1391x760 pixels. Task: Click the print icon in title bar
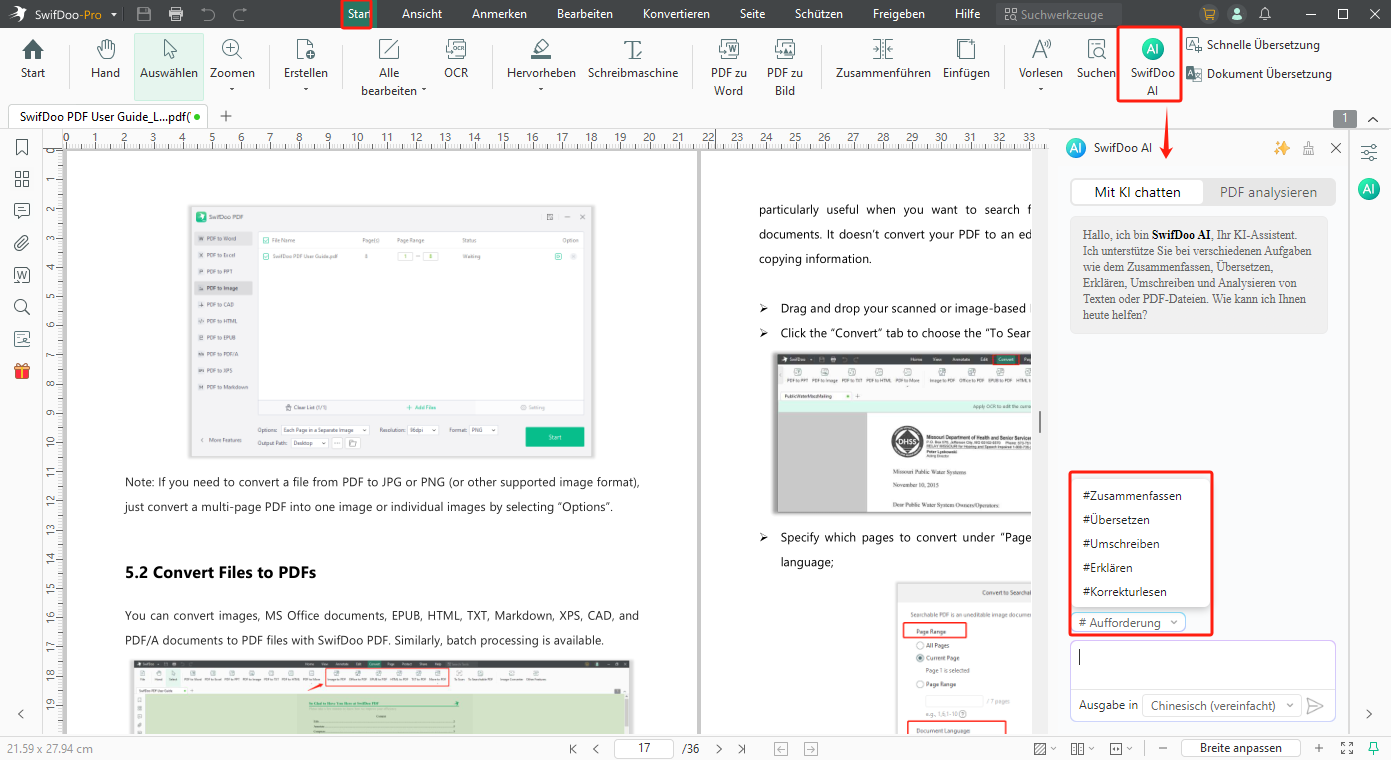[176, 14]
